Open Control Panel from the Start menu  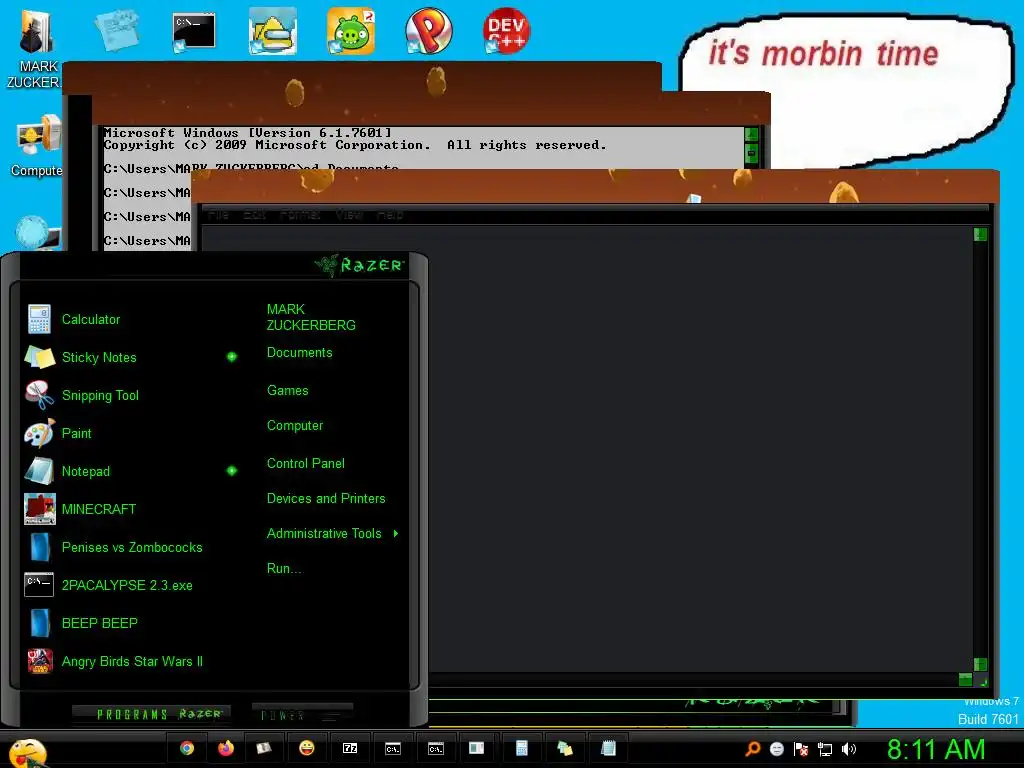click(x=306, y=463)
